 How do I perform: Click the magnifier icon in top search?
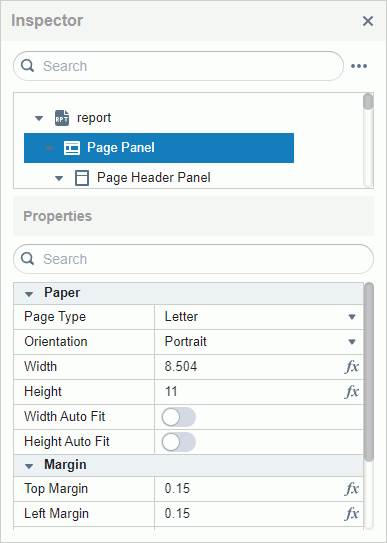click(27, 65)
